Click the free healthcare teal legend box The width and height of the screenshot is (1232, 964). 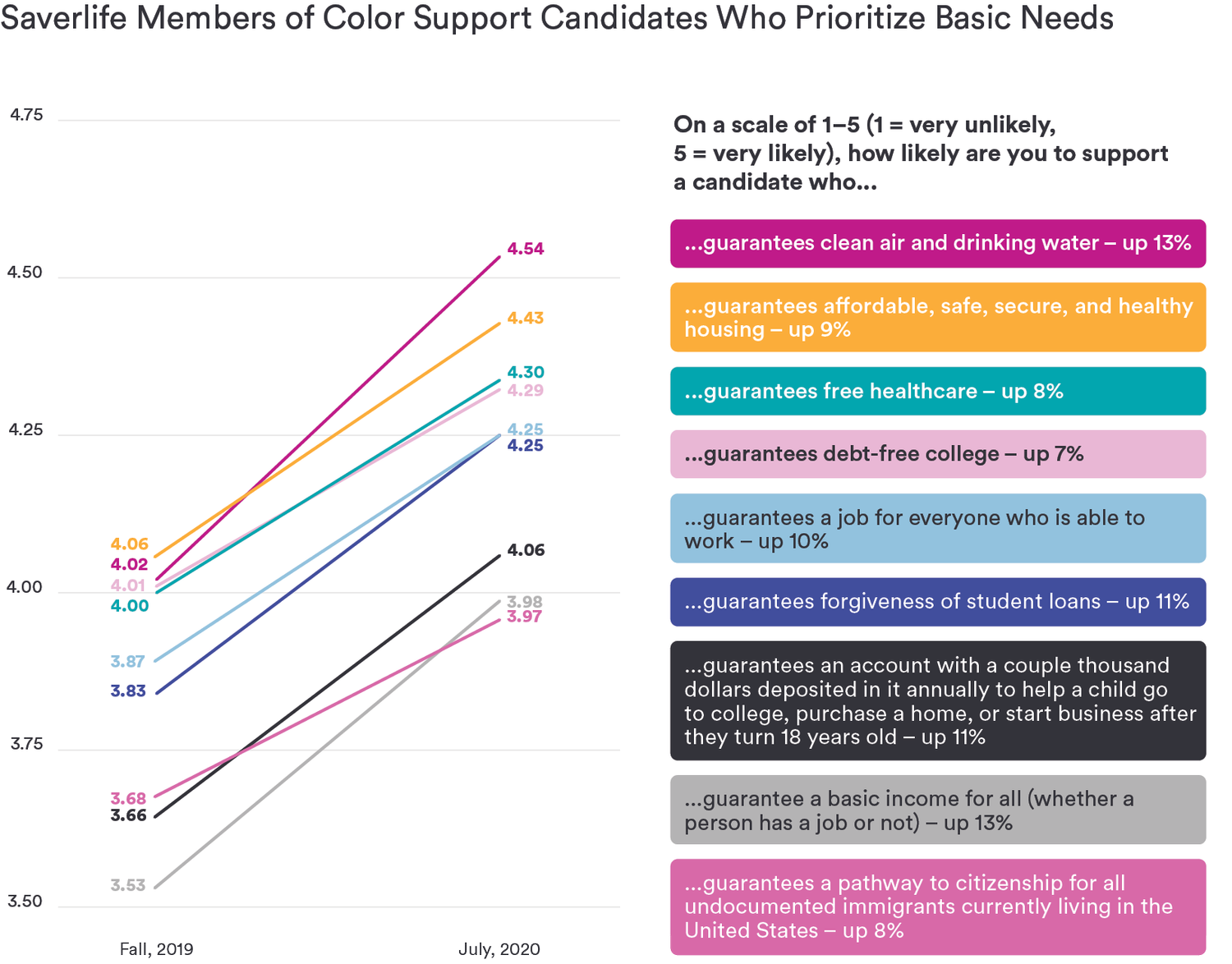click(937, 391)
